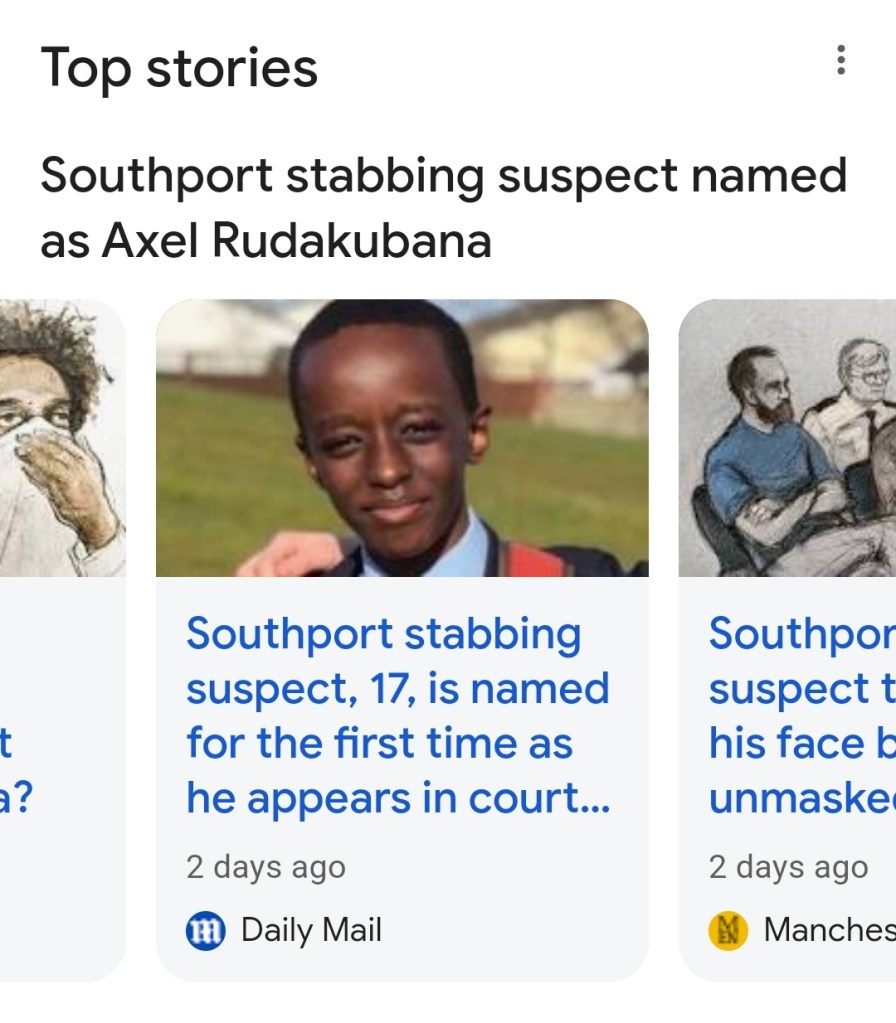Viewport: 896px width, 1023px height.
Task: Open the Daily Mail headline about suspect, 17
Action: tap(397, 715)
